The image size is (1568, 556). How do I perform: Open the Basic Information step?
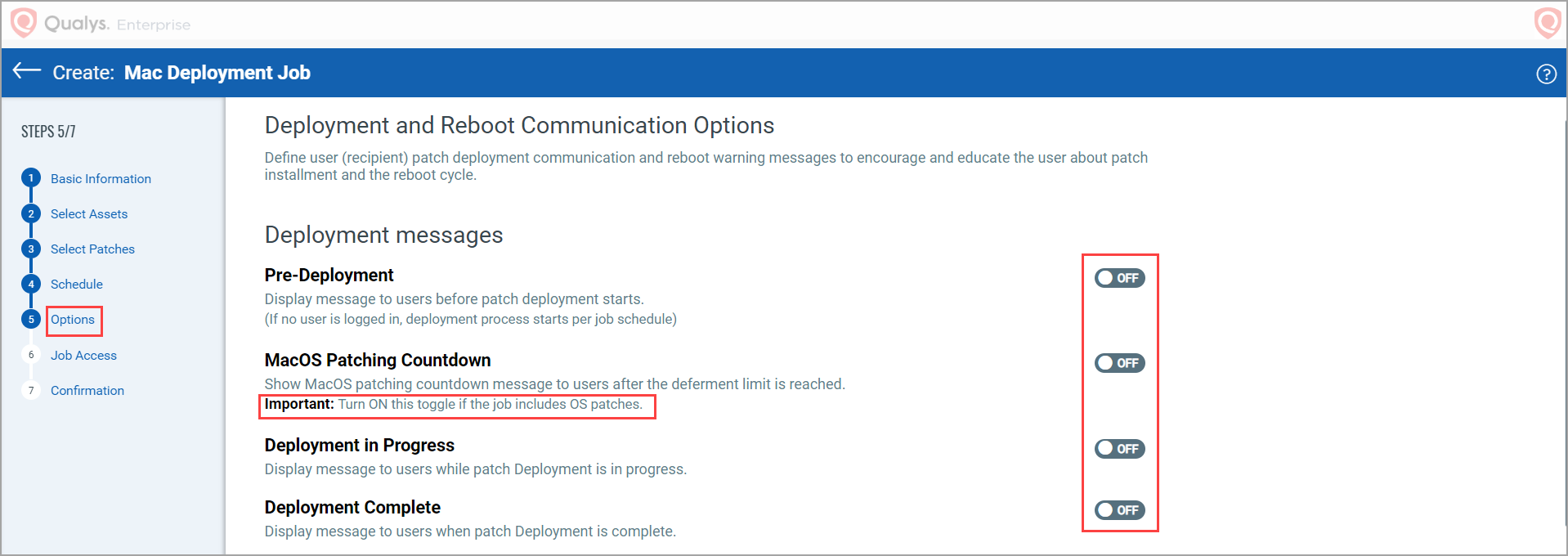[101, 178]
